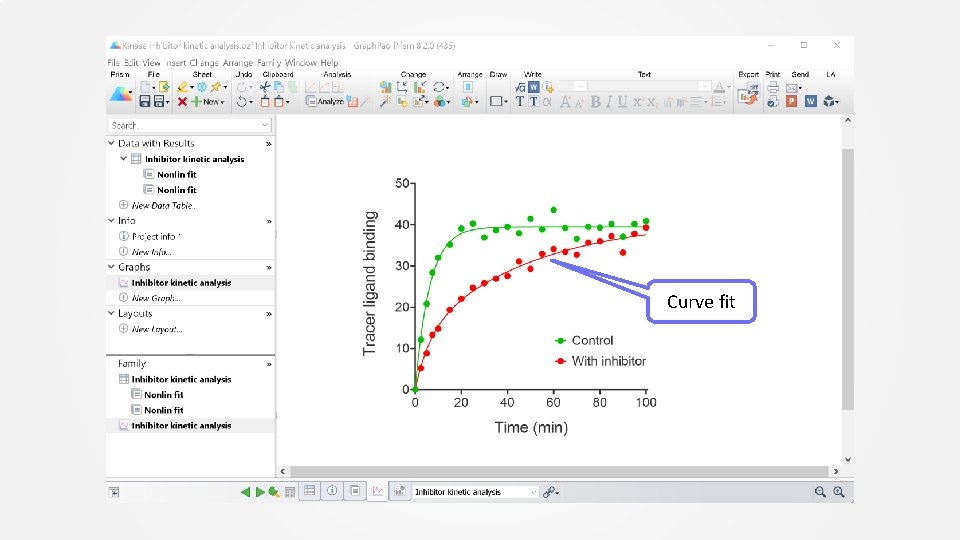Image resolution: width=960 pixels, height=540 pixels.
Task: Click the info sheet icon in bottom bar
Action: click(332, 491)
